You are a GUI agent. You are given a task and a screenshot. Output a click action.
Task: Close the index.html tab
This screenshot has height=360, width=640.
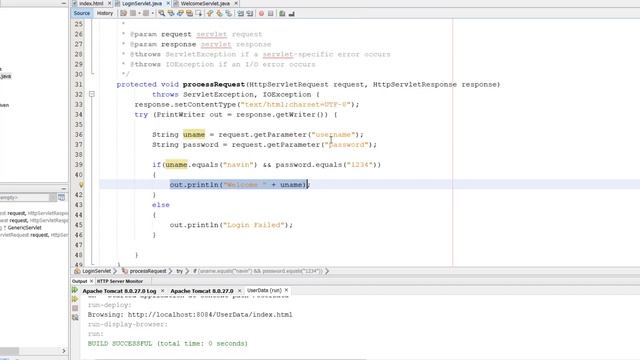(109, 3)
